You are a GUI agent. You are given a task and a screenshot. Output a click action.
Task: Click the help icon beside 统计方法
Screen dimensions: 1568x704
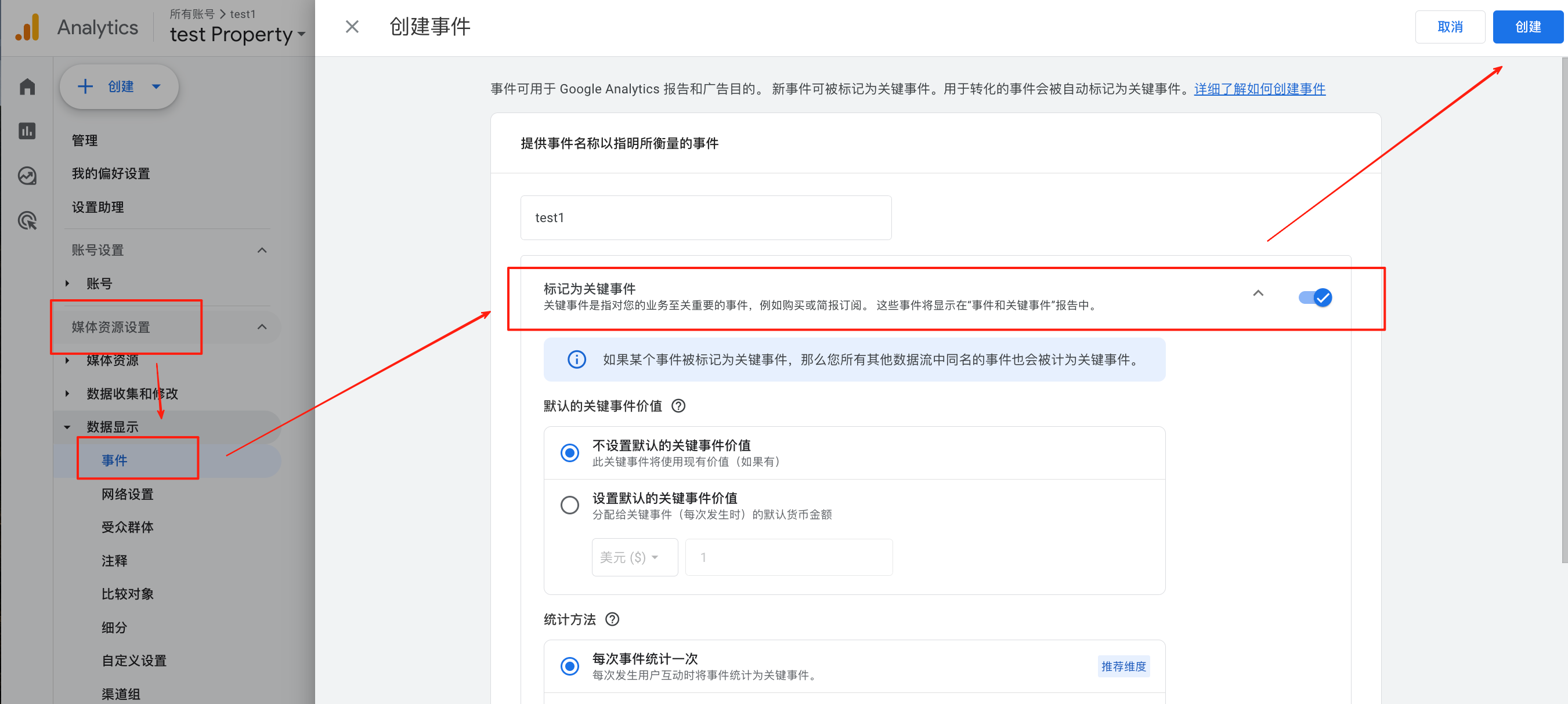[x=612, y=619]
